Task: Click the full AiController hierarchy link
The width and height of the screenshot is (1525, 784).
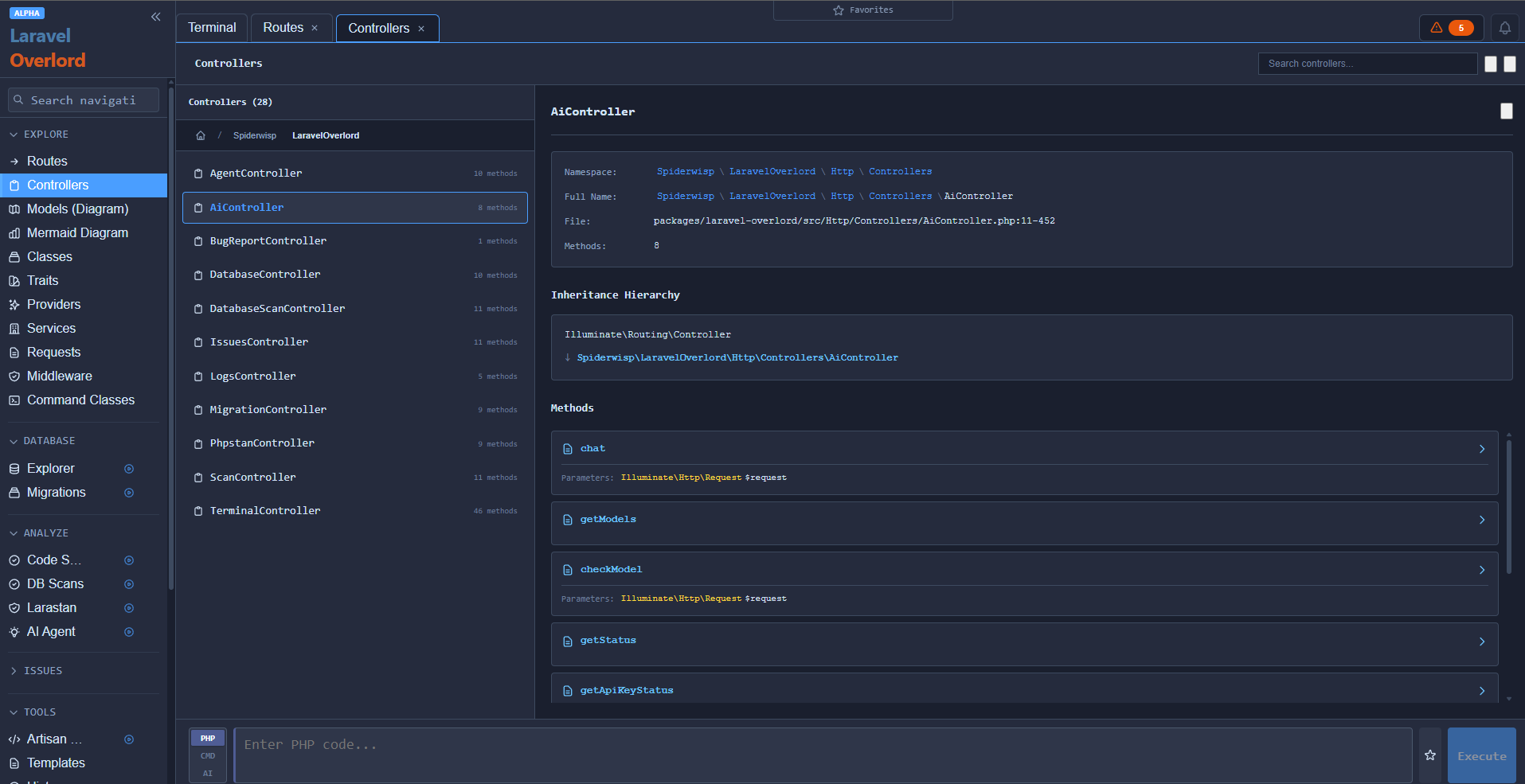Action: coord(737,358)
